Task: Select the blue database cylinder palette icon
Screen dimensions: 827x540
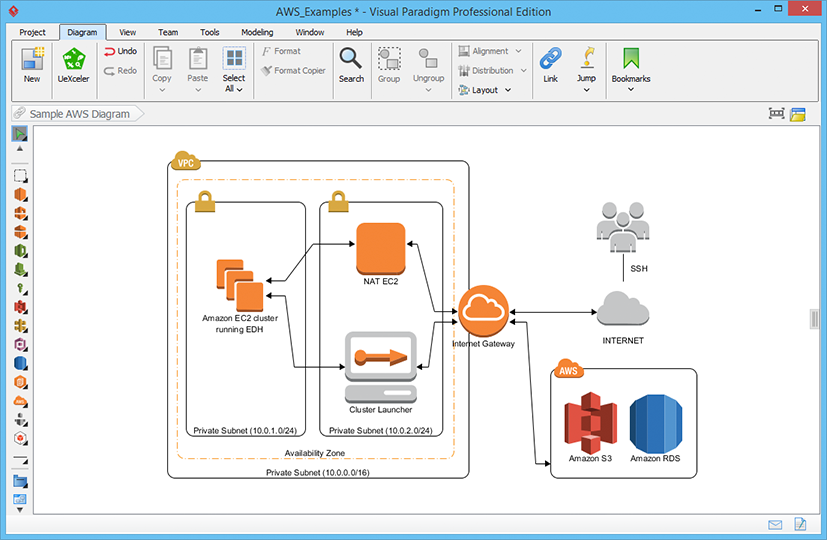Action: [20, 363]
